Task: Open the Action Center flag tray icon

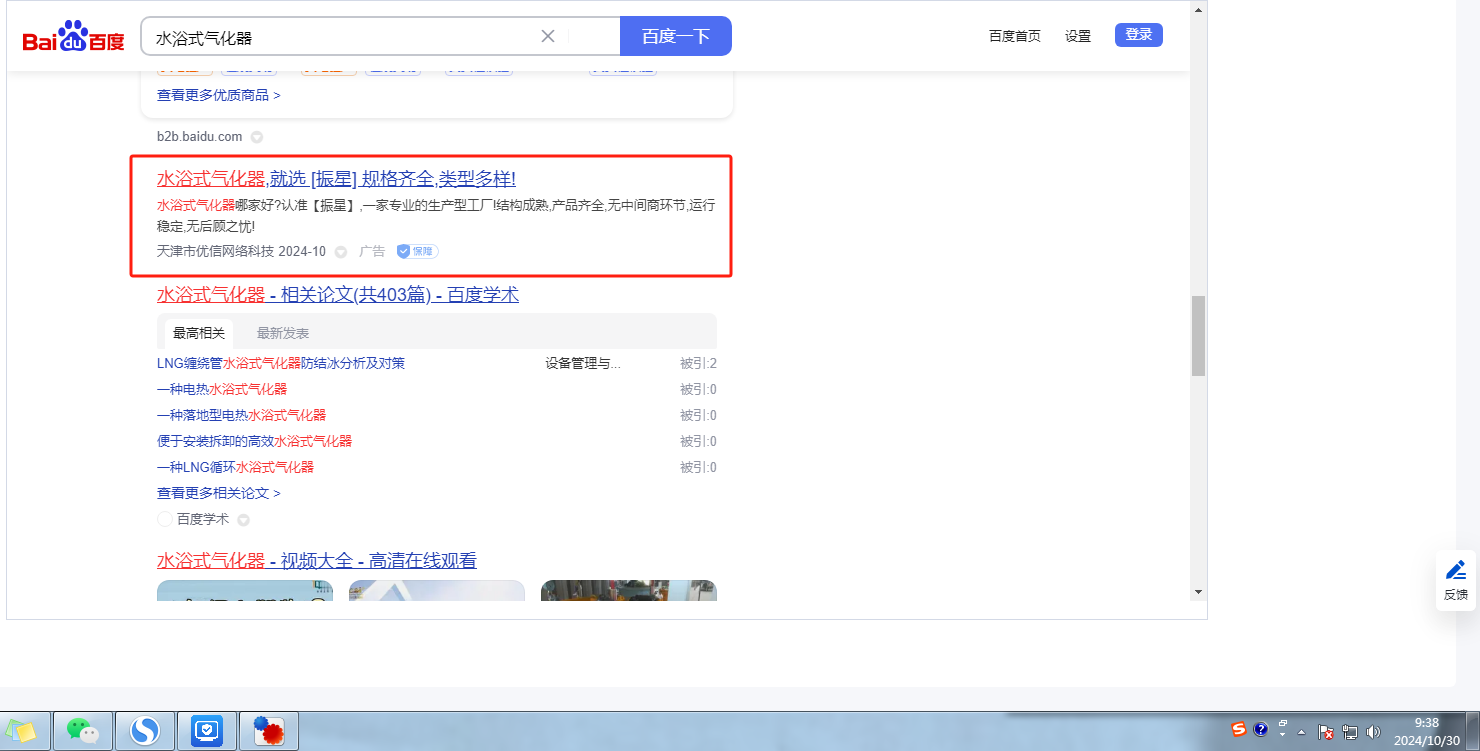Action: click(x=1326, y=732)
